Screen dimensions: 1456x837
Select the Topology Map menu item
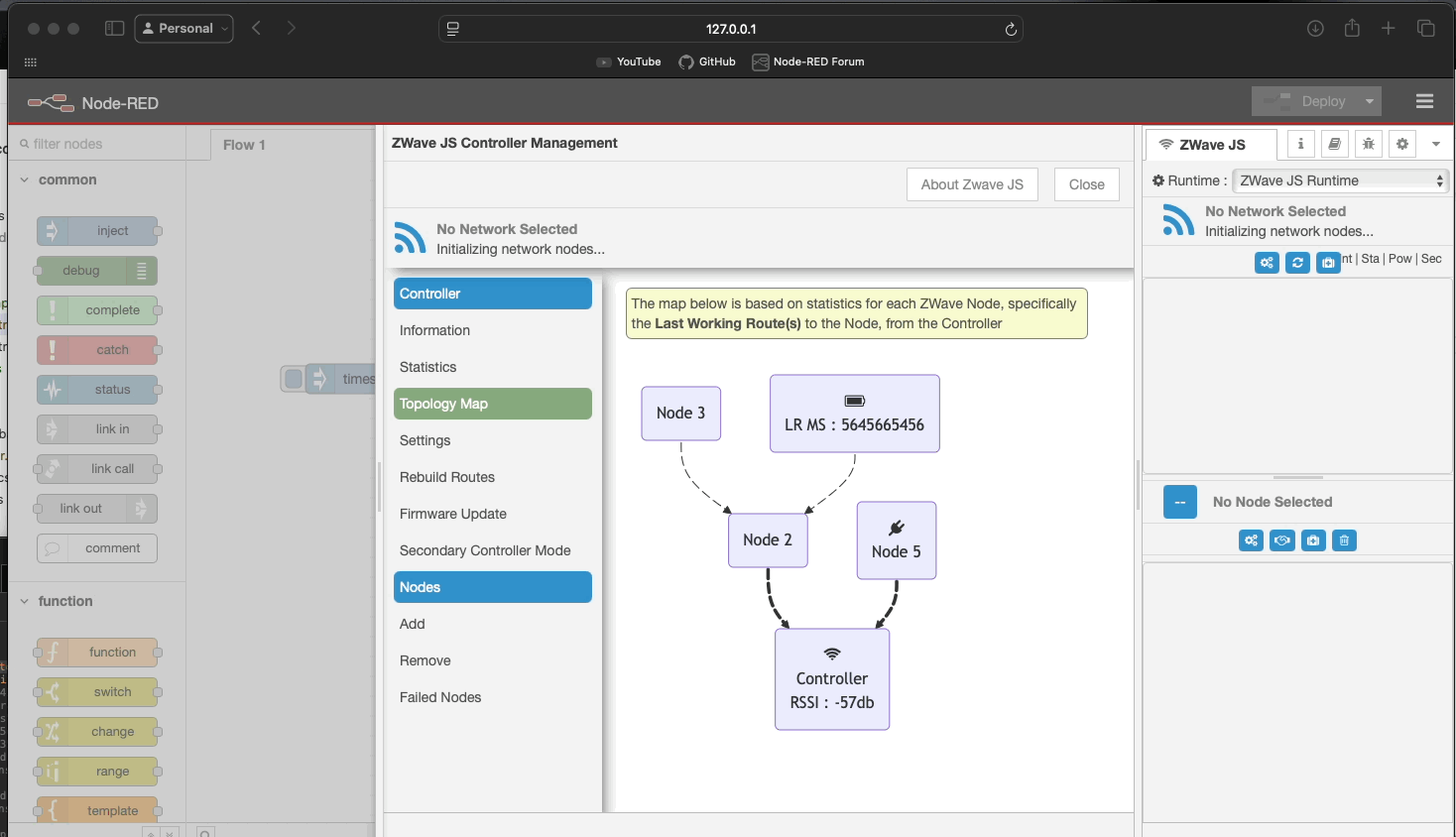point(493,404)
